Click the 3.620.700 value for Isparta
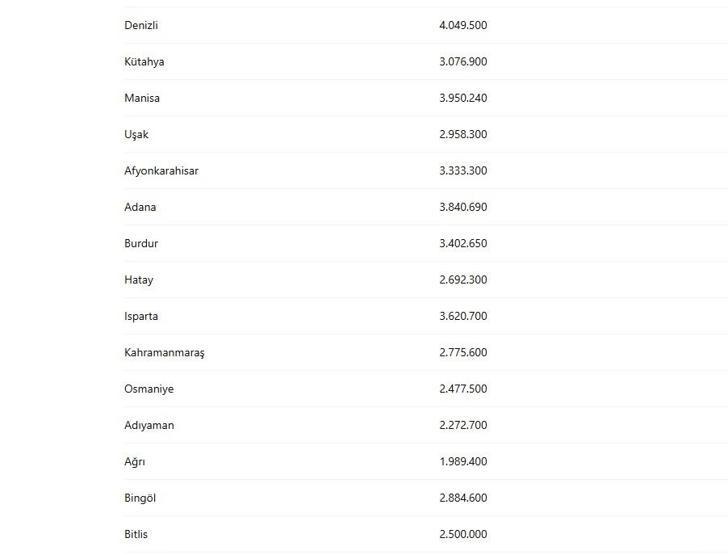The height and width of the screenshot is (555, 728). pyautogui.click(x=463, y=316)
